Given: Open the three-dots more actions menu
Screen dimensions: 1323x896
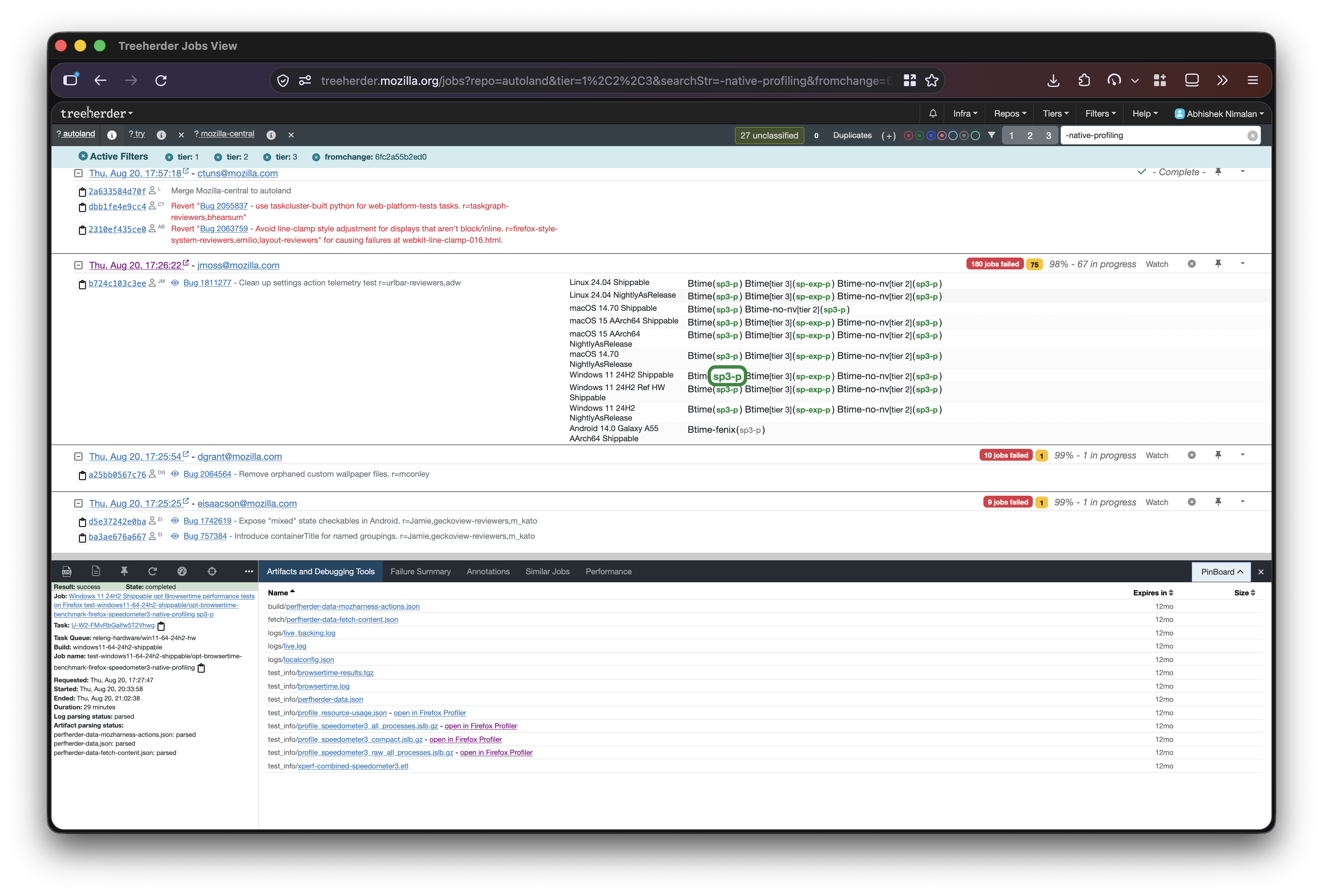Looking at the screenshot, I should click(x=249, y=571).
